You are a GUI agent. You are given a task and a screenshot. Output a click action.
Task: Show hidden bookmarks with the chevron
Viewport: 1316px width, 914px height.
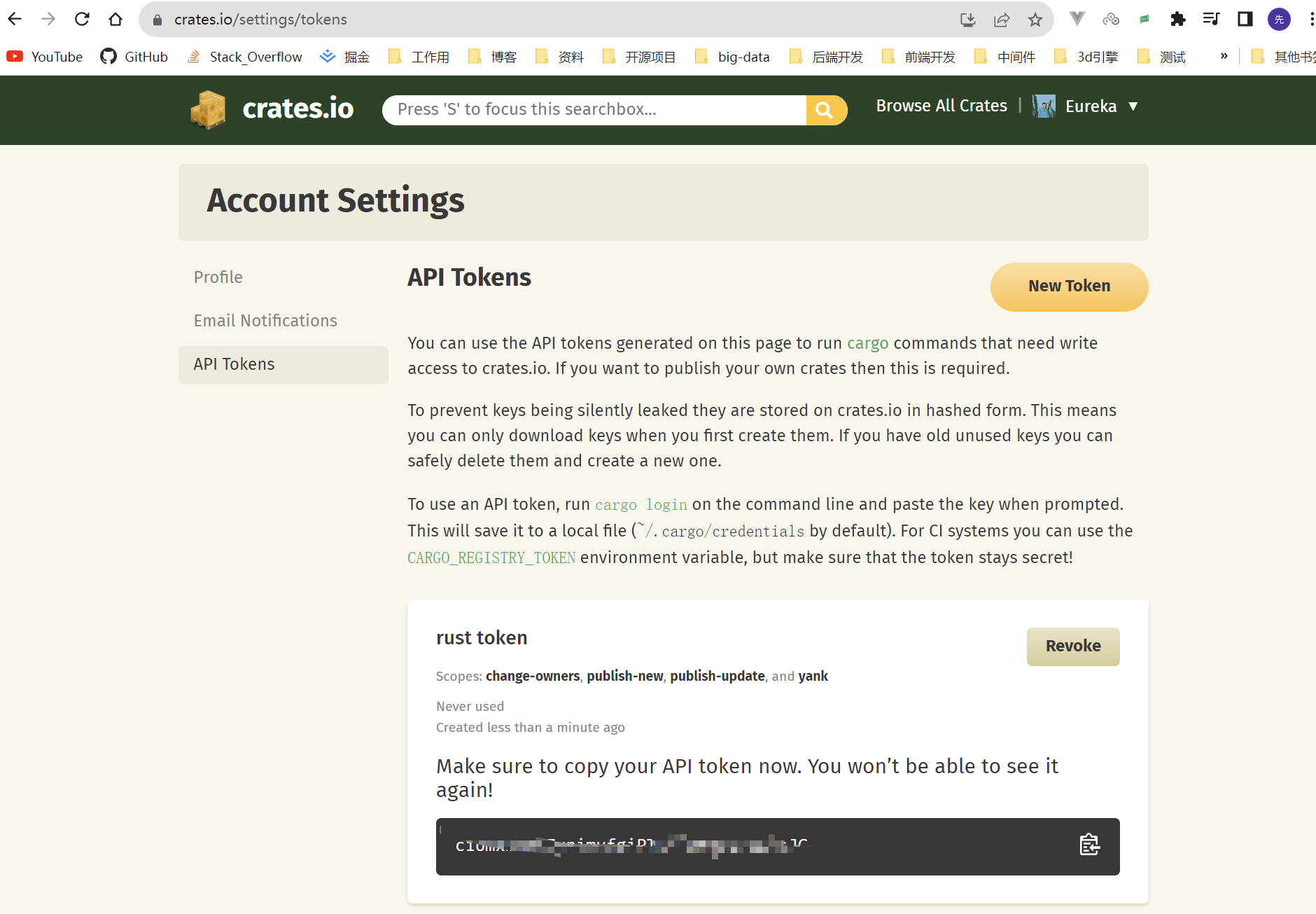[1224, 56]
